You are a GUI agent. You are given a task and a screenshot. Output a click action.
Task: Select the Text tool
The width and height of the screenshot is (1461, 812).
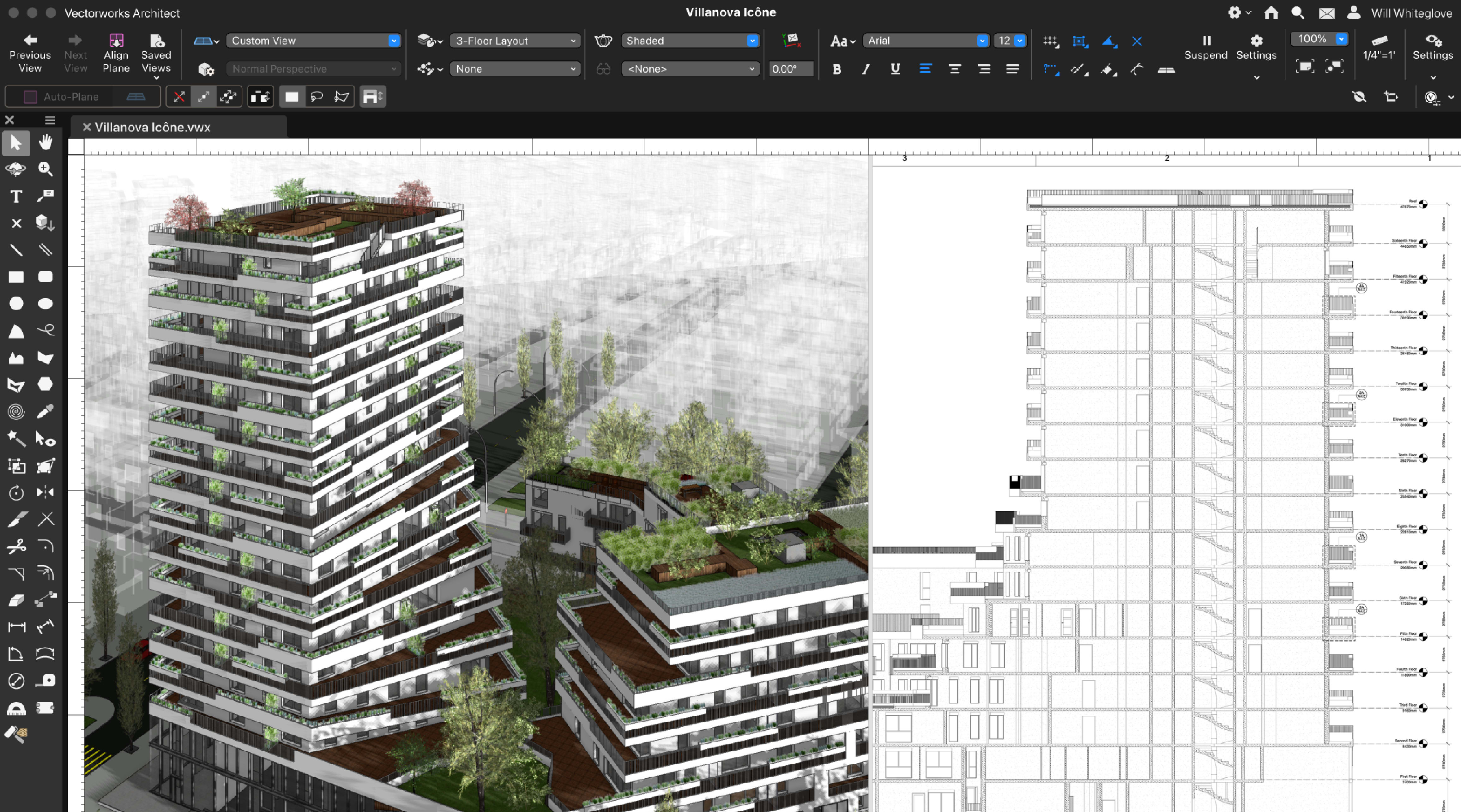coord(16,196)
